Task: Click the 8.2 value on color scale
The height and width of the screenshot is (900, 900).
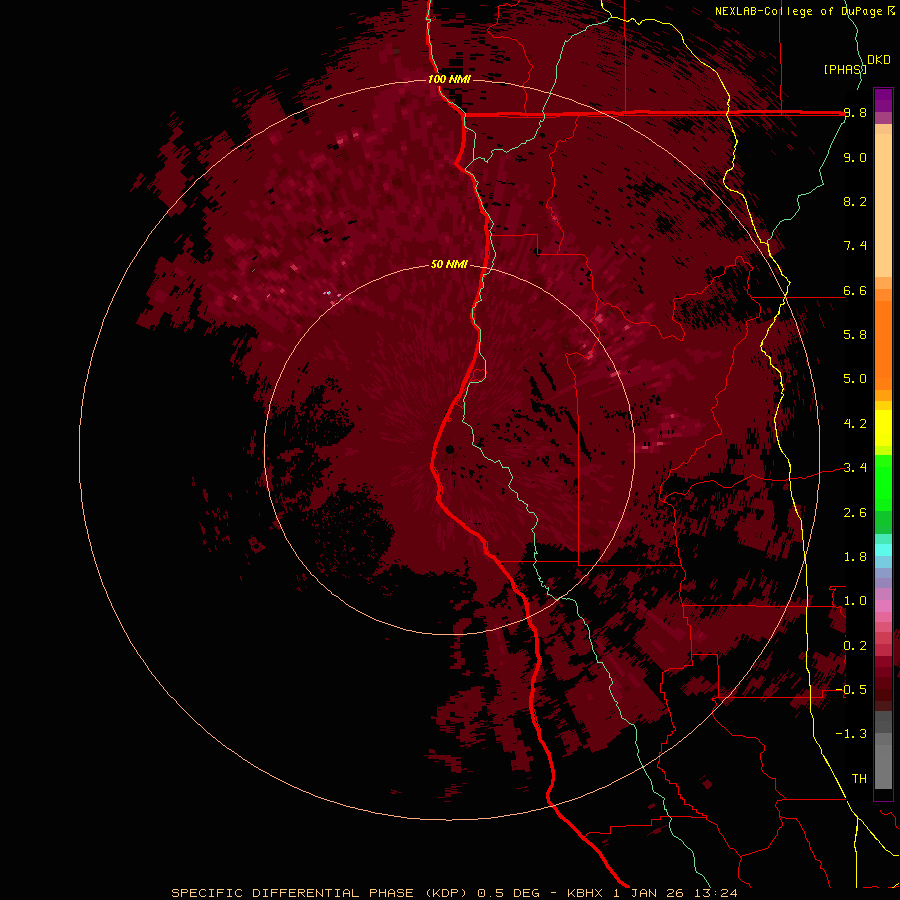Action: [x=855, y=201]
